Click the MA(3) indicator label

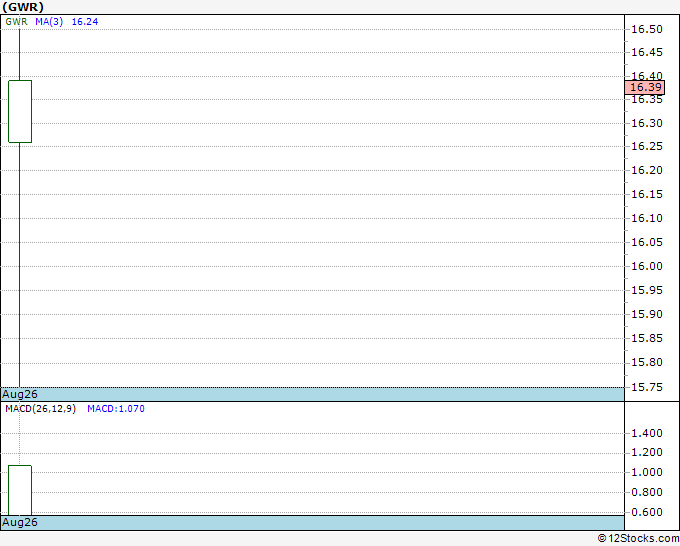[49, 22]
